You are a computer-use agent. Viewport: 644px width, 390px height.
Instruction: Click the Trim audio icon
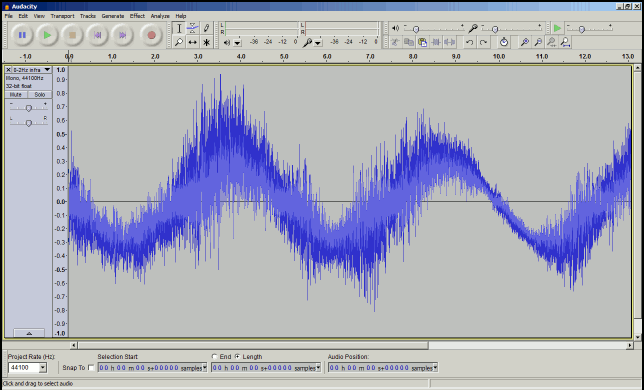pos(436,42)
